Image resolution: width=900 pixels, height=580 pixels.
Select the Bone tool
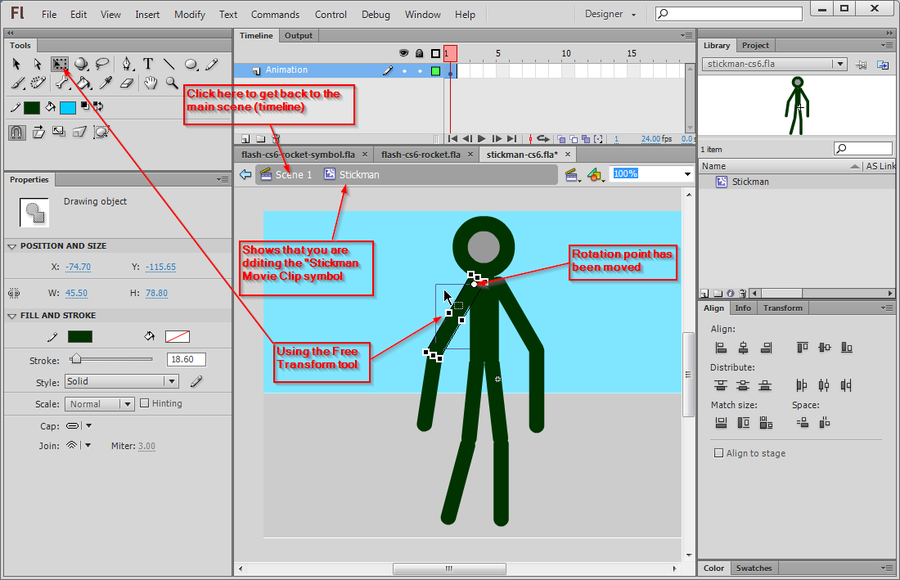point(60,83)
